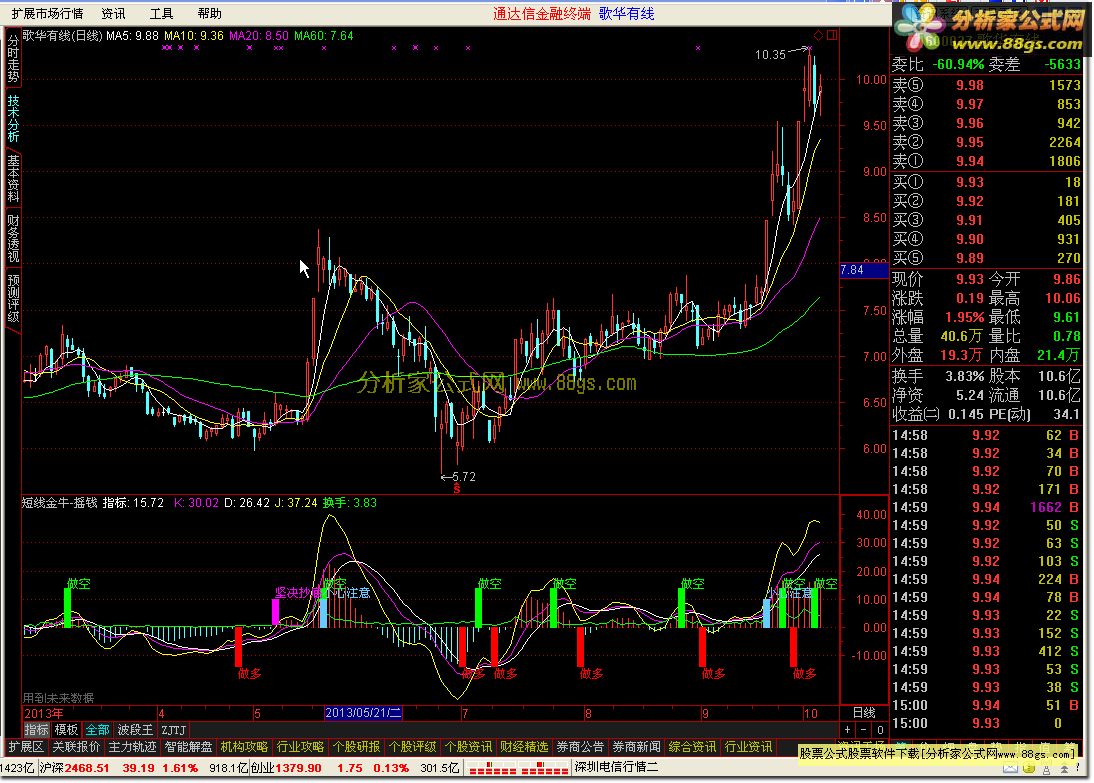Select the ZJTJ indicator tab
The height and width of the screenshot is (783, 1094).
[x=174, y=730]
